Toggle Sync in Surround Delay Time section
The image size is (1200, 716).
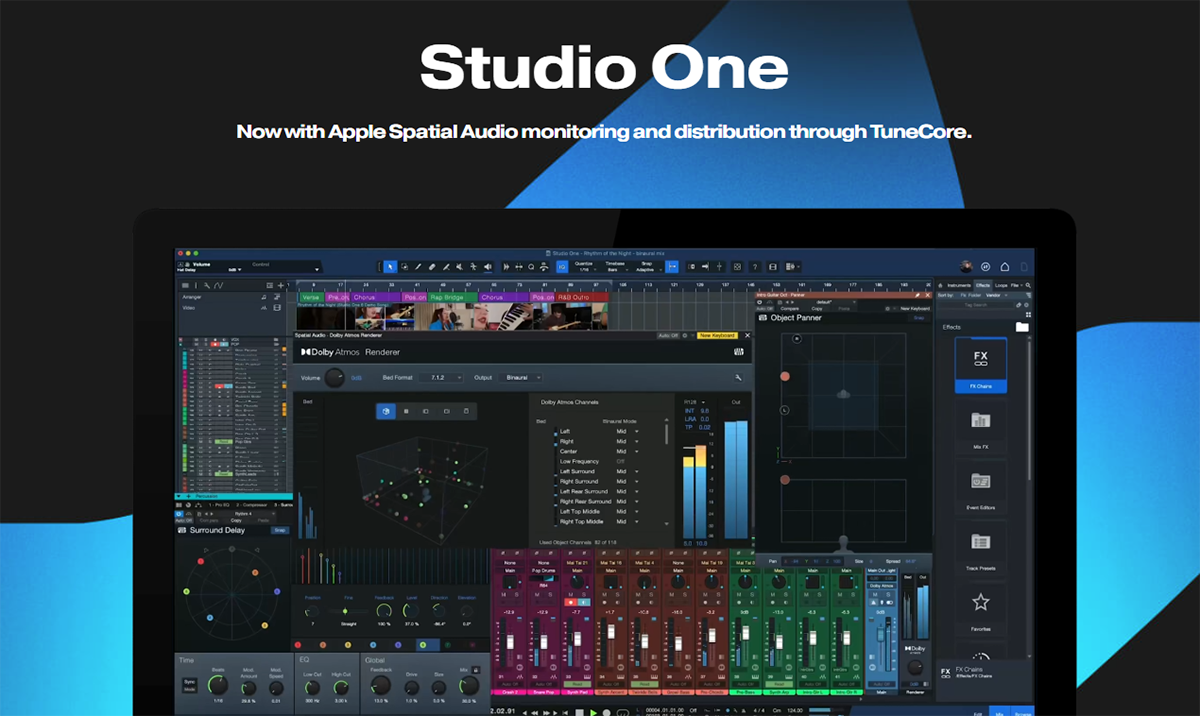tap(190, 682)
